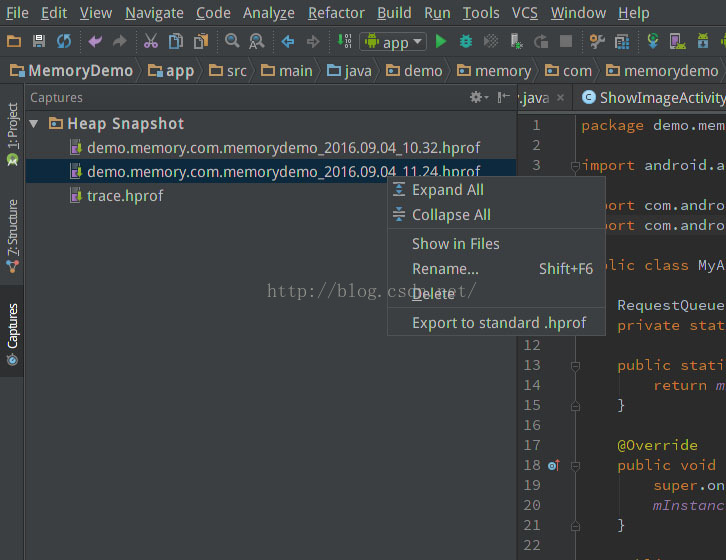The width and height of the screenshot is (726, 560).
Task: Click the Save All toolbar icon
Action: (x=39, y=42)
